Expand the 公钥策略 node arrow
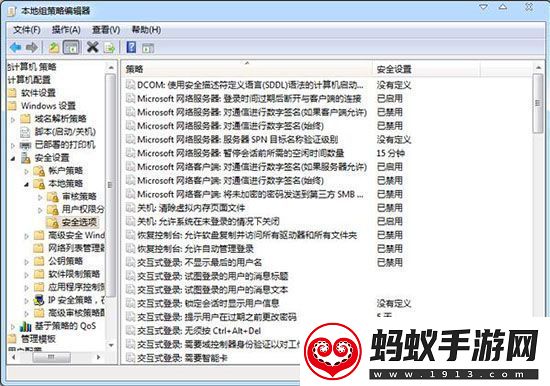The height and width of the screenshot is (386, 550). (27, 262)
